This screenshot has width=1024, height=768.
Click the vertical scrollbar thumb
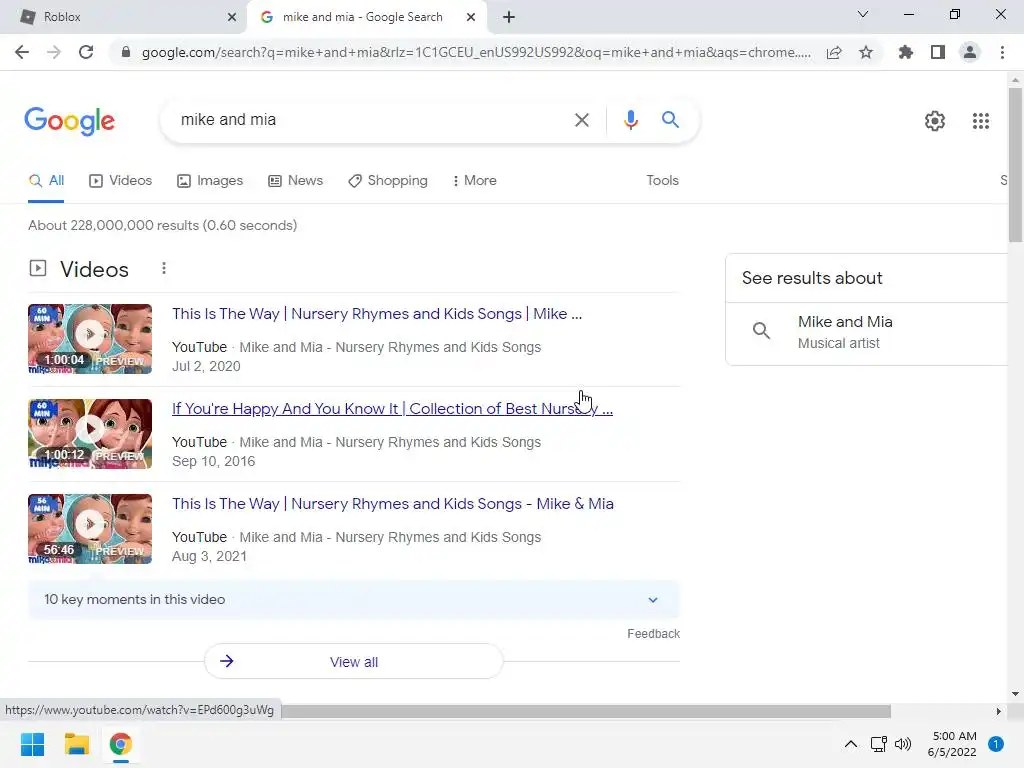[1015, 165]
